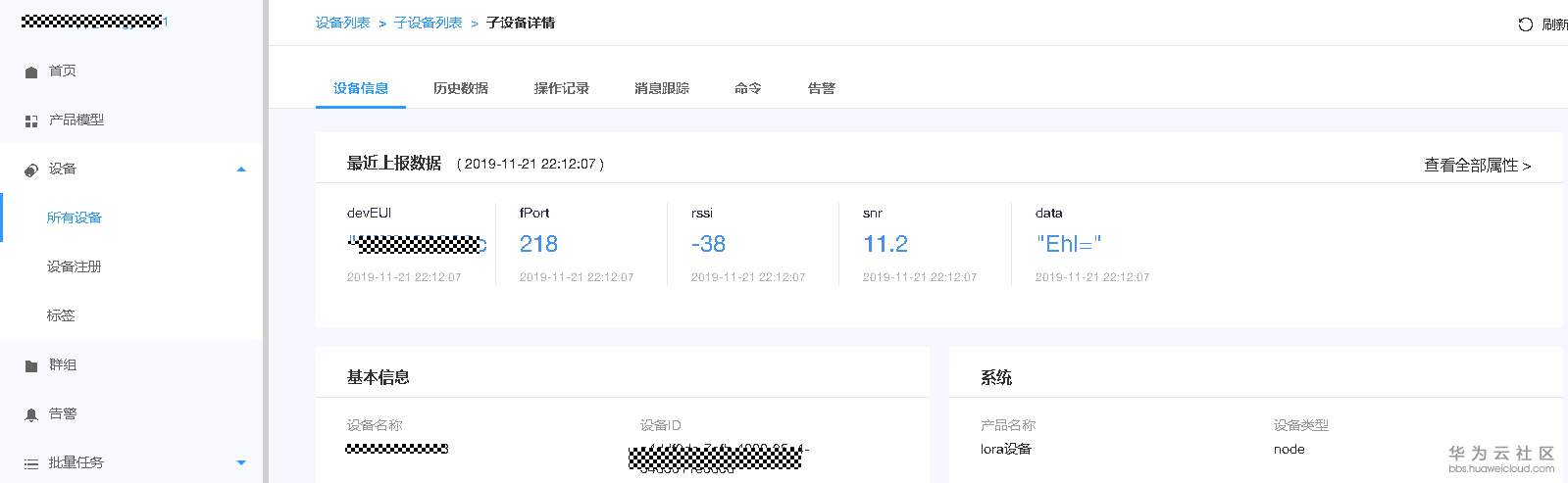
Task: Click 查看全部属性 link
Action: click(1478, 166)
